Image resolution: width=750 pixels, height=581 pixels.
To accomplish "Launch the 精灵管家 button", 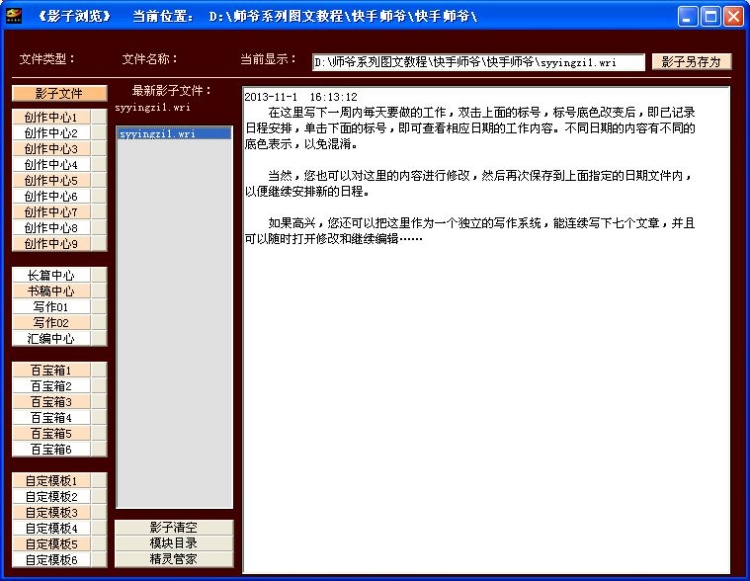I will click(174, 559).
